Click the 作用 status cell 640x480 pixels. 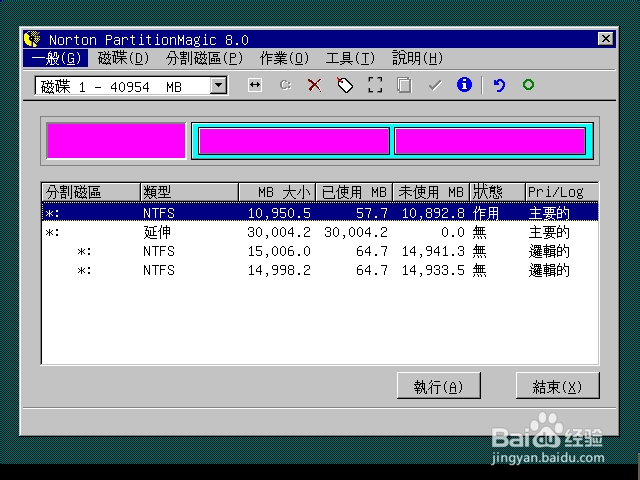[486, 213]
